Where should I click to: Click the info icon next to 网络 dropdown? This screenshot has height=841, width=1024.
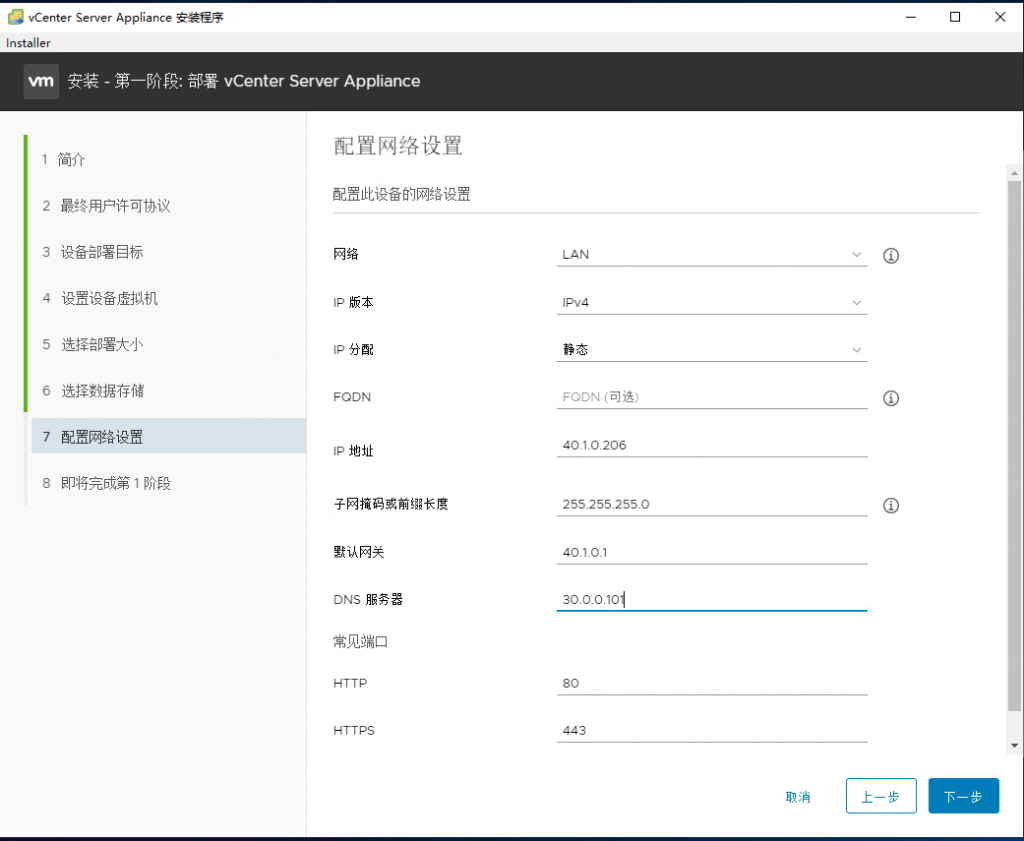click(x=891, y=255)
